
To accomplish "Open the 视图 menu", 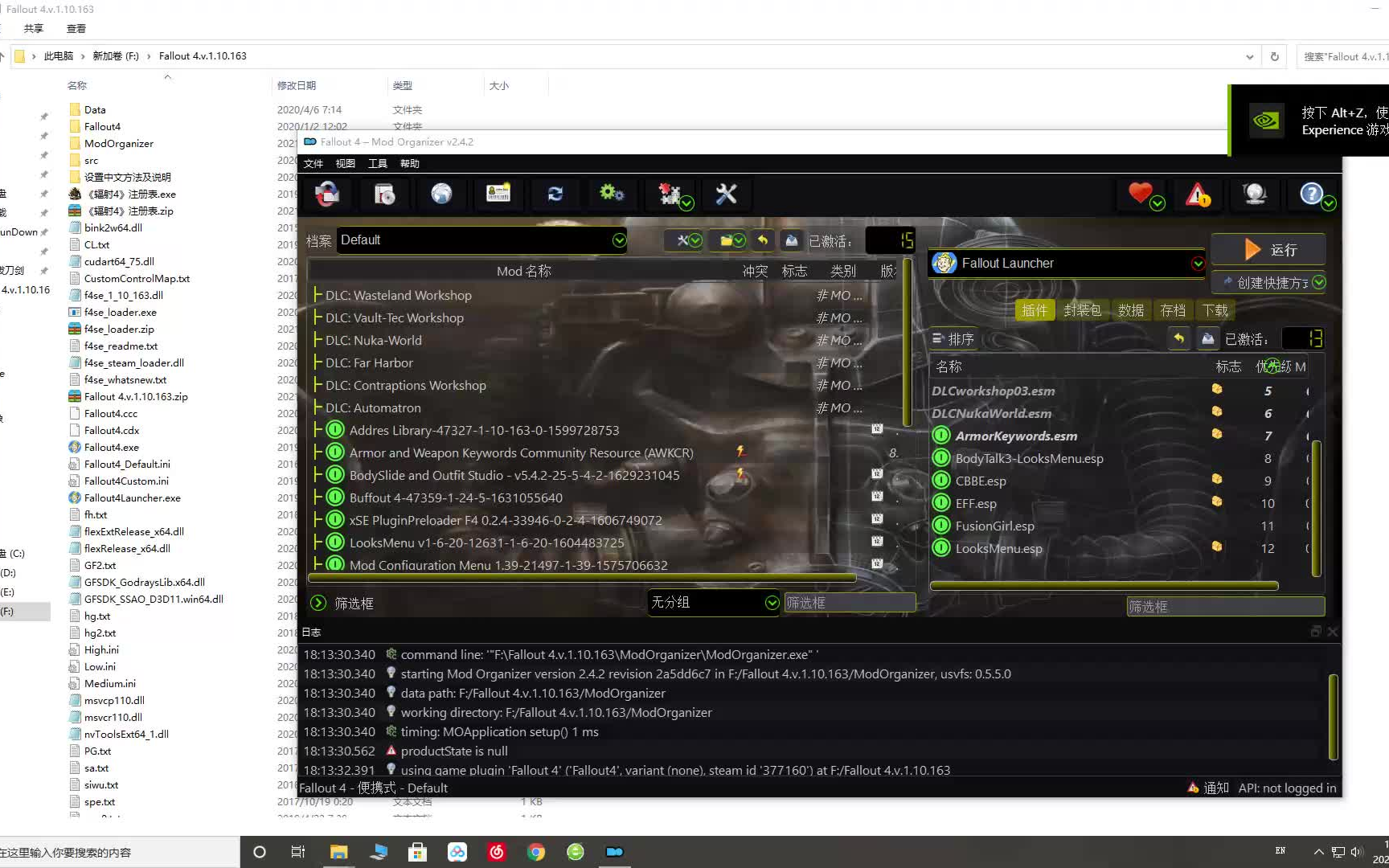I will (x=346, y=163).
